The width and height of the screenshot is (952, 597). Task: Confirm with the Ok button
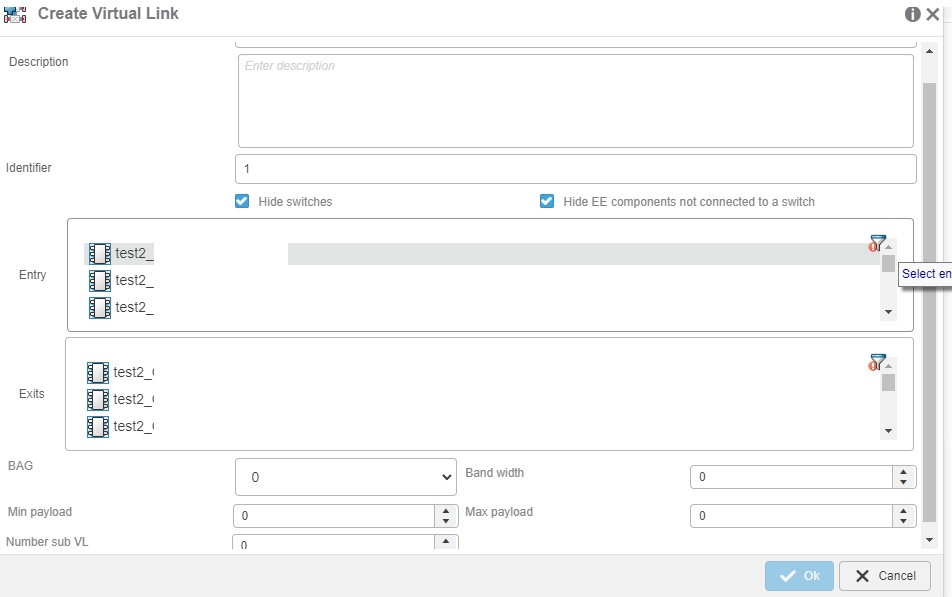(799, 576)
